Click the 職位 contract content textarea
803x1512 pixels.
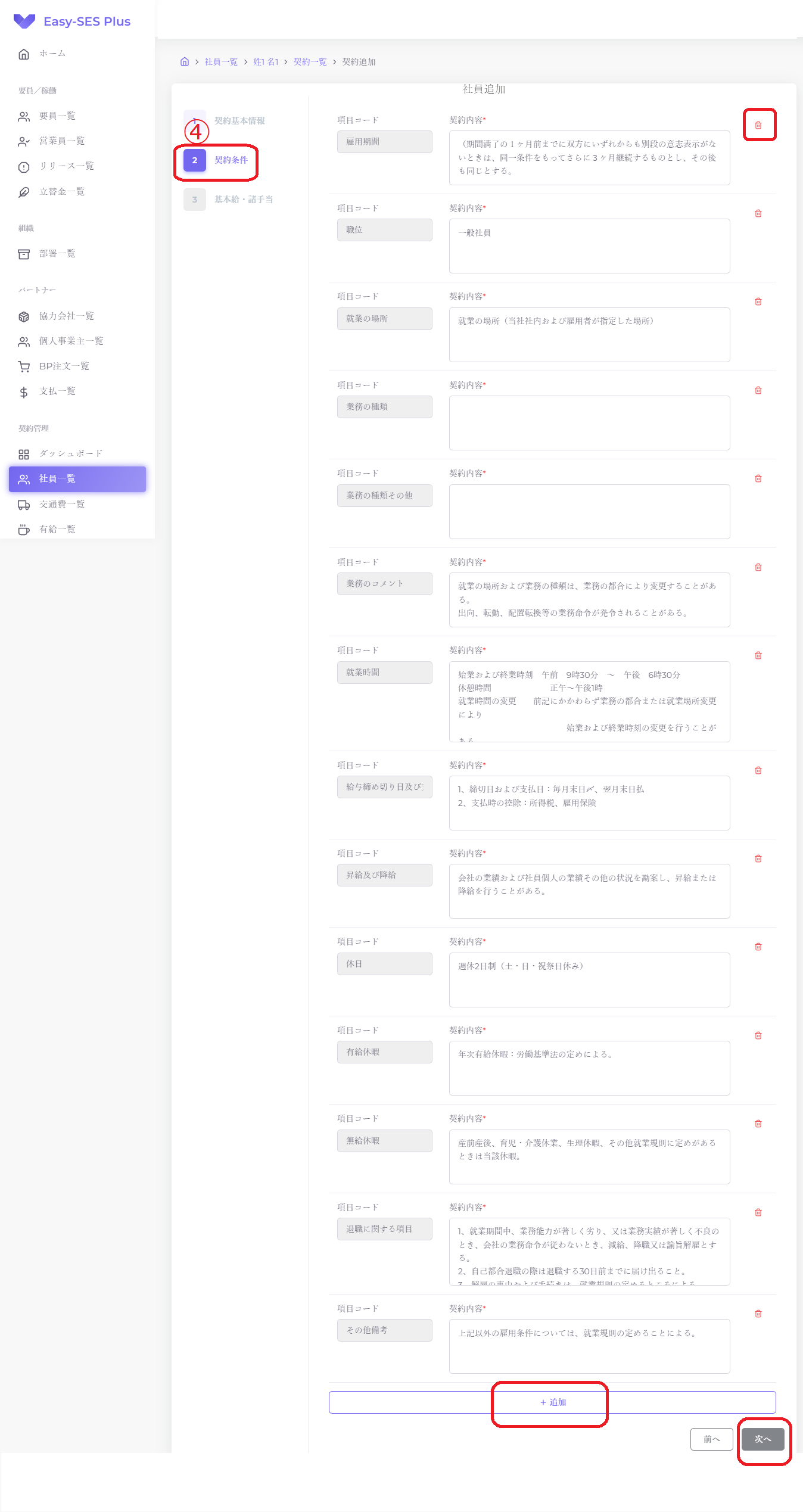point(589,246)
